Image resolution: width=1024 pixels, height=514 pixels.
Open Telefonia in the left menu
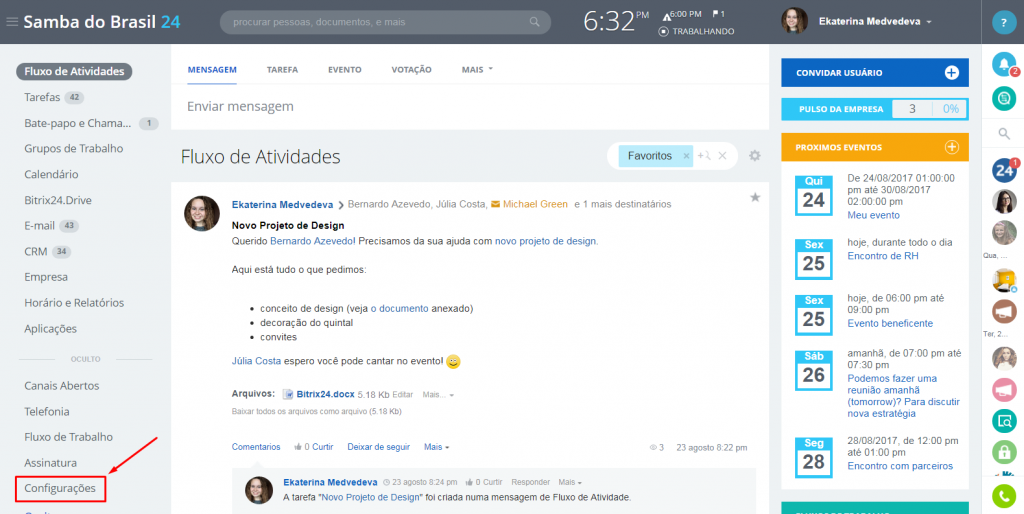[47, 411]
